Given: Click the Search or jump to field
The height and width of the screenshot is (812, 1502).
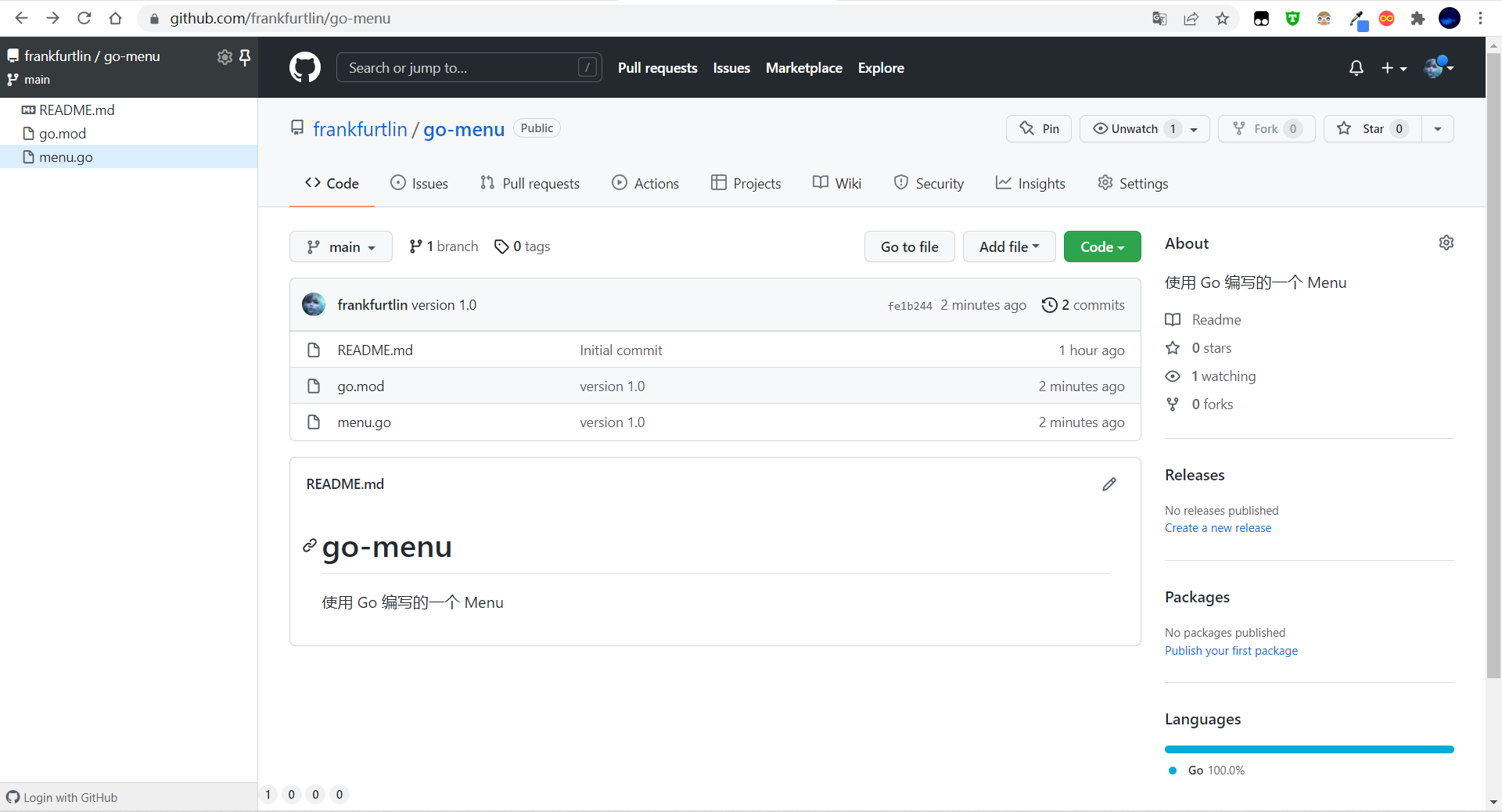Looking at the screenshot, I should click(x=469, y=68).
